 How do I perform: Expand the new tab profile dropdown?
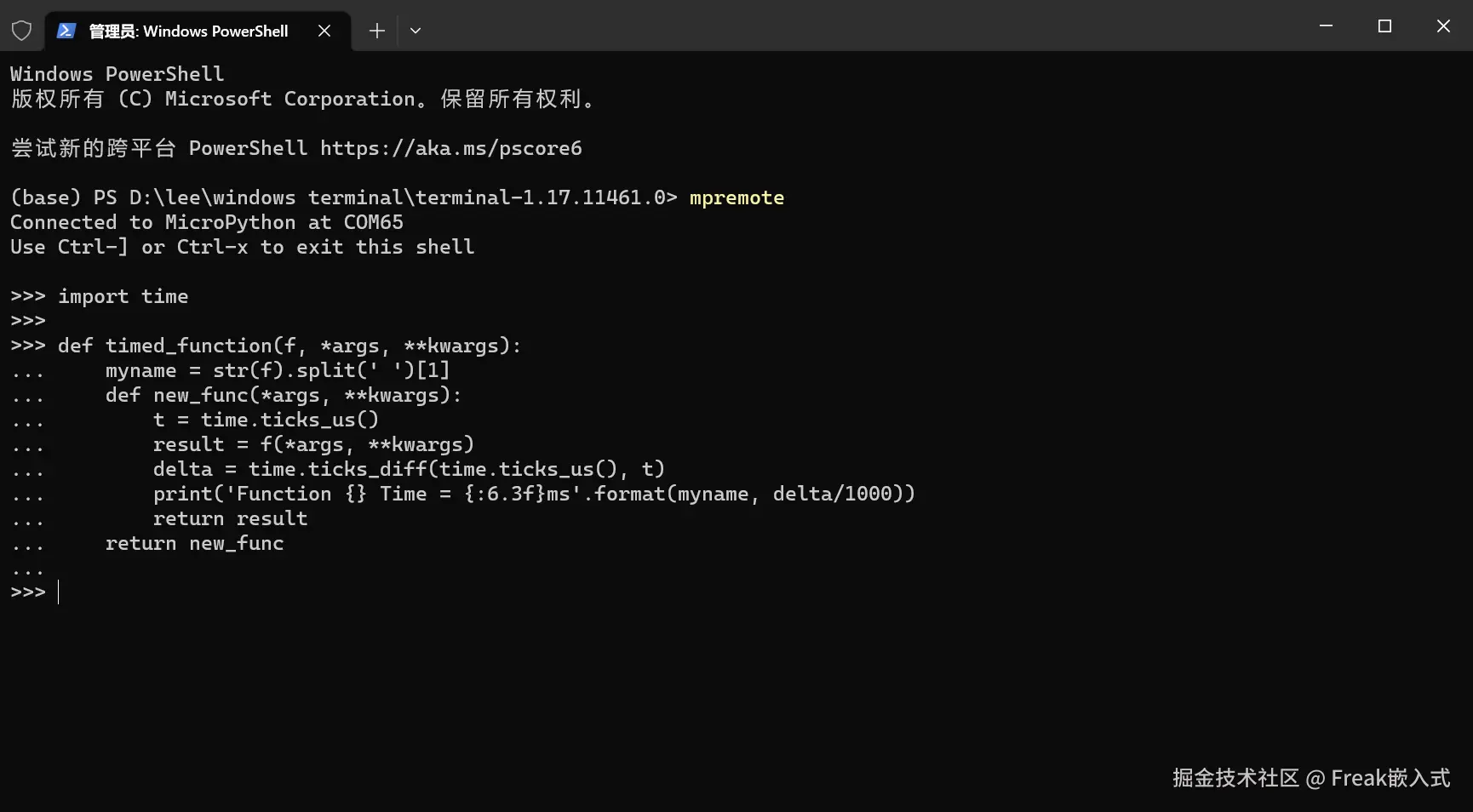tap(416, 31)
